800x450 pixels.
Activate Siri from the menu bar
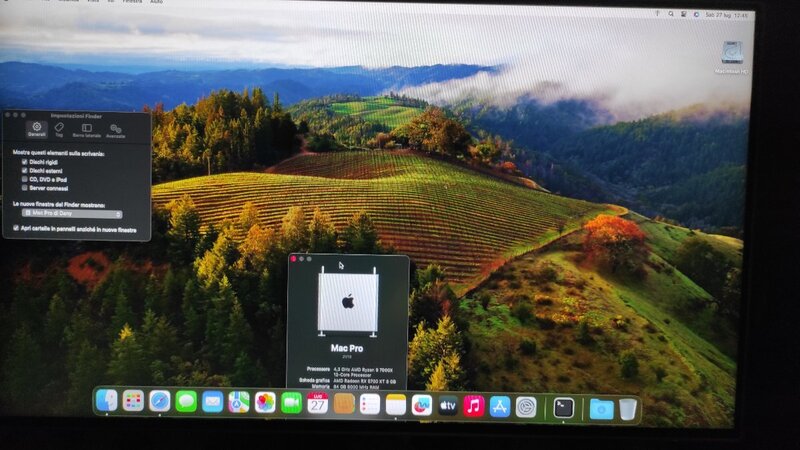(696, 15)
